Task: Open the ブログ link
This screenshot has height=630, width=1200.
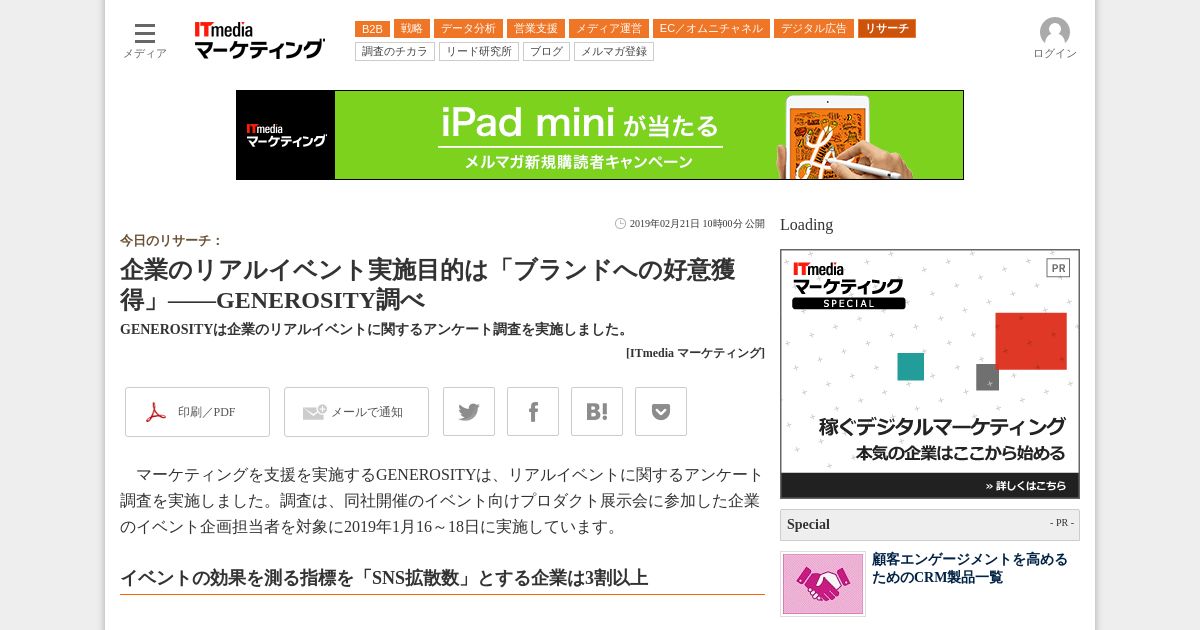Action: pyautogui.click(x=546, y=51)
